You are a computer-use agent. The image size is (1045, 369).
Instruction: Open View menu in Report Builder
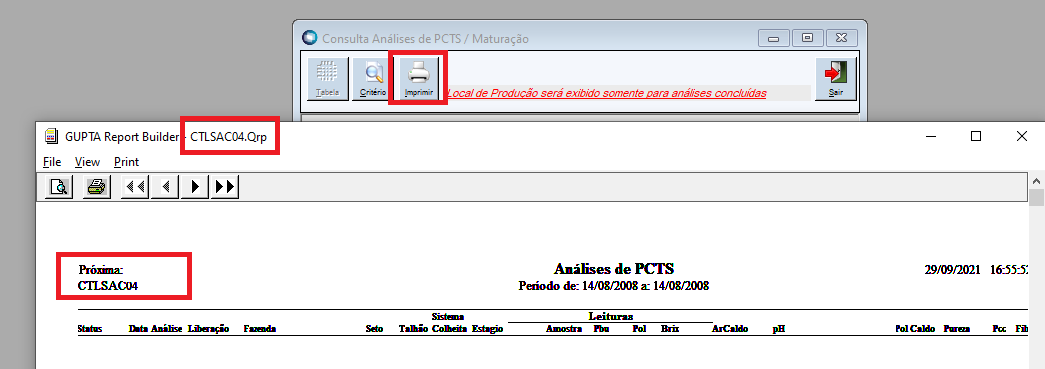click(87, 162)
